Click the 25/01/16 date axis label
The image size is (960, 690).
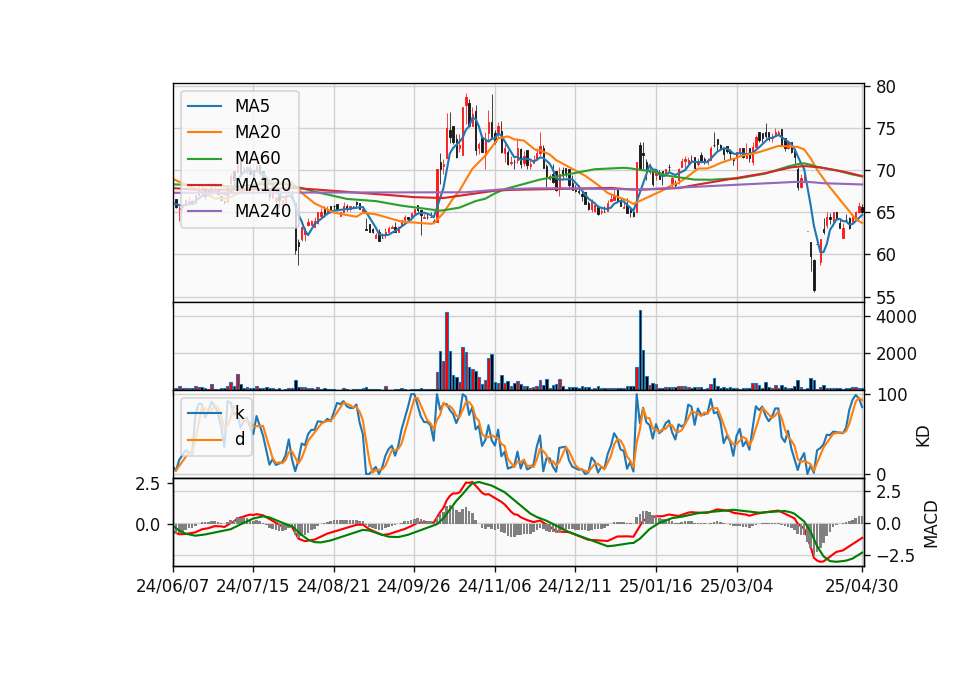pyautogui.click(x=656, y=586)
